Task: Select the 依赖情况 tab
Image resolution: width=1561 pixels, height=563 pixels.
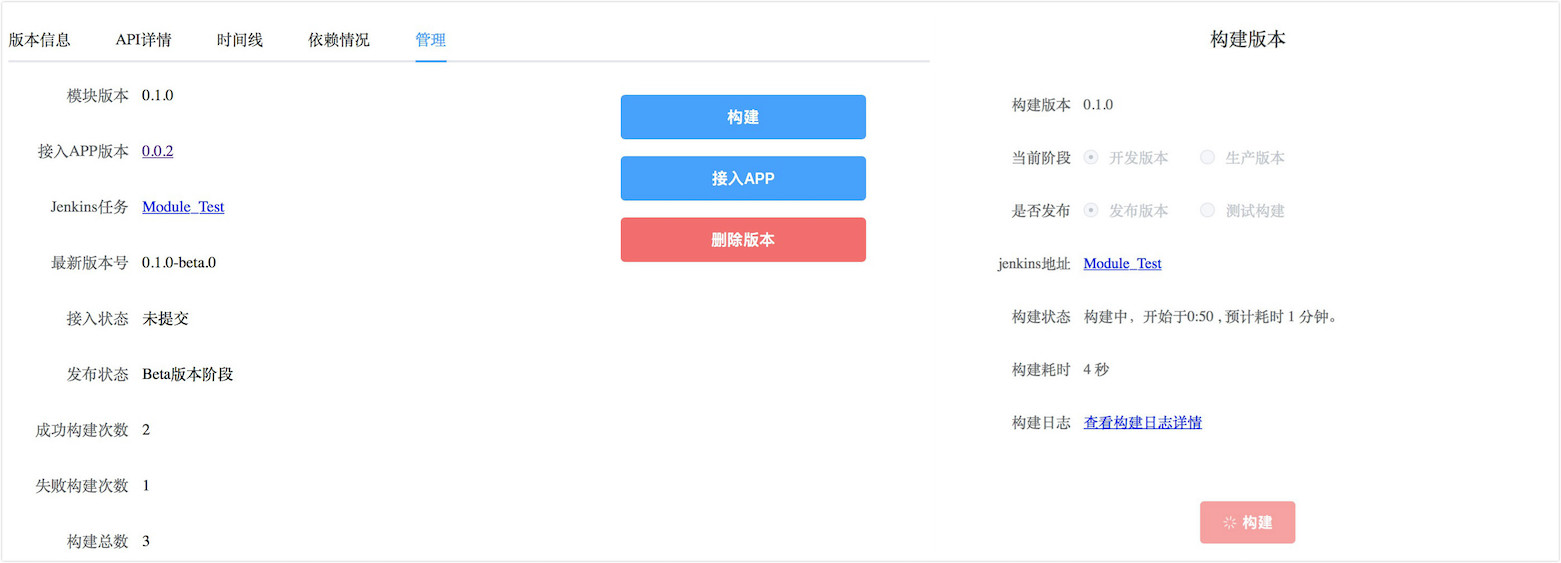Action: click(x=339, y=40)
